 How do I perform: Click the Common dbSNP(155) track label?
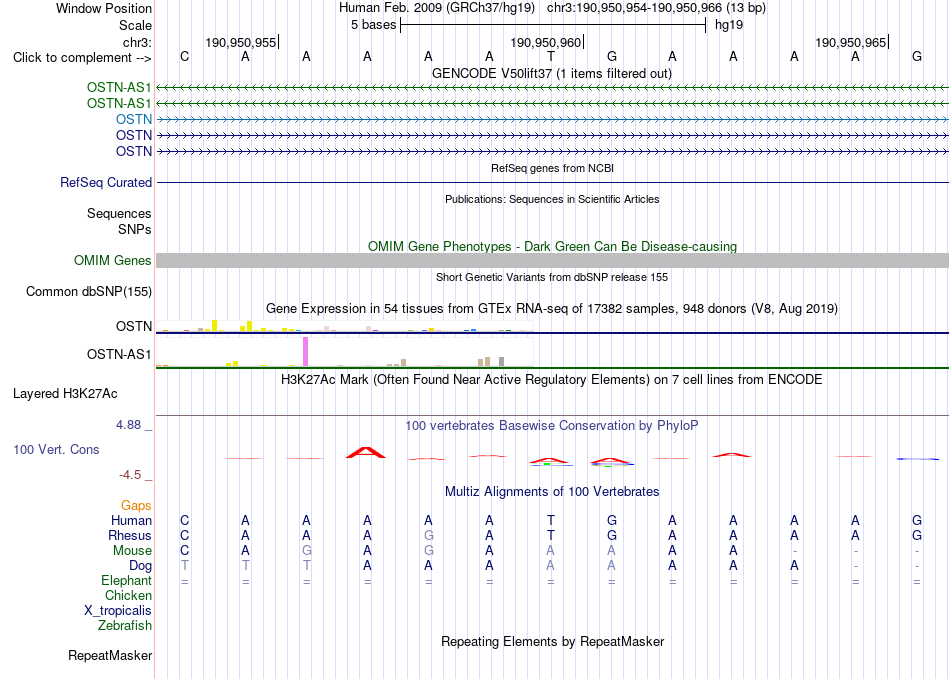click(89, 291)
